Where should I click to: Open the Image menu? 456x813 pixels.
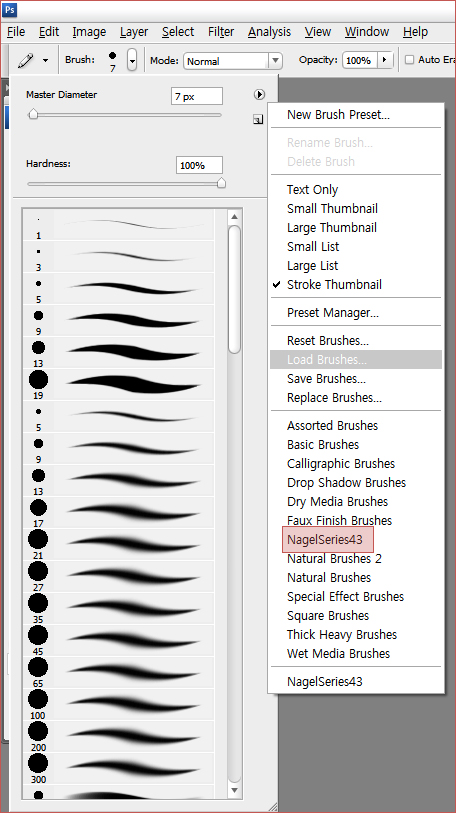pyautogui.click(x=89, y=32)
